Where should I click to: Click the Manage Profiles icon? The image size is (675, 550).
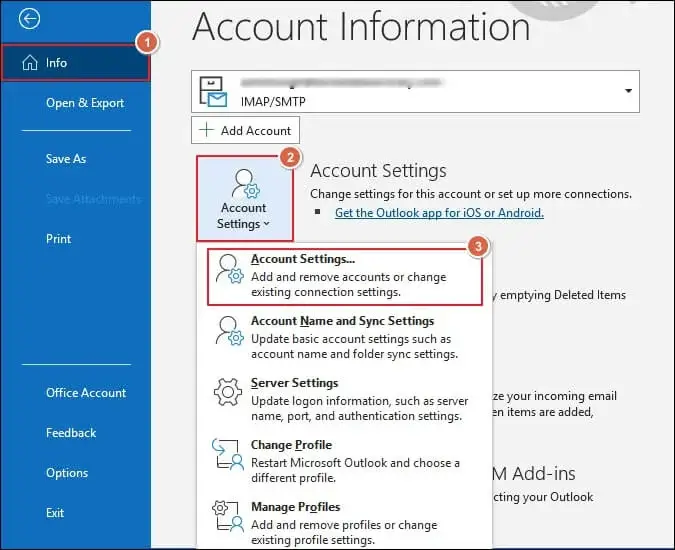(x=228, y=516)
